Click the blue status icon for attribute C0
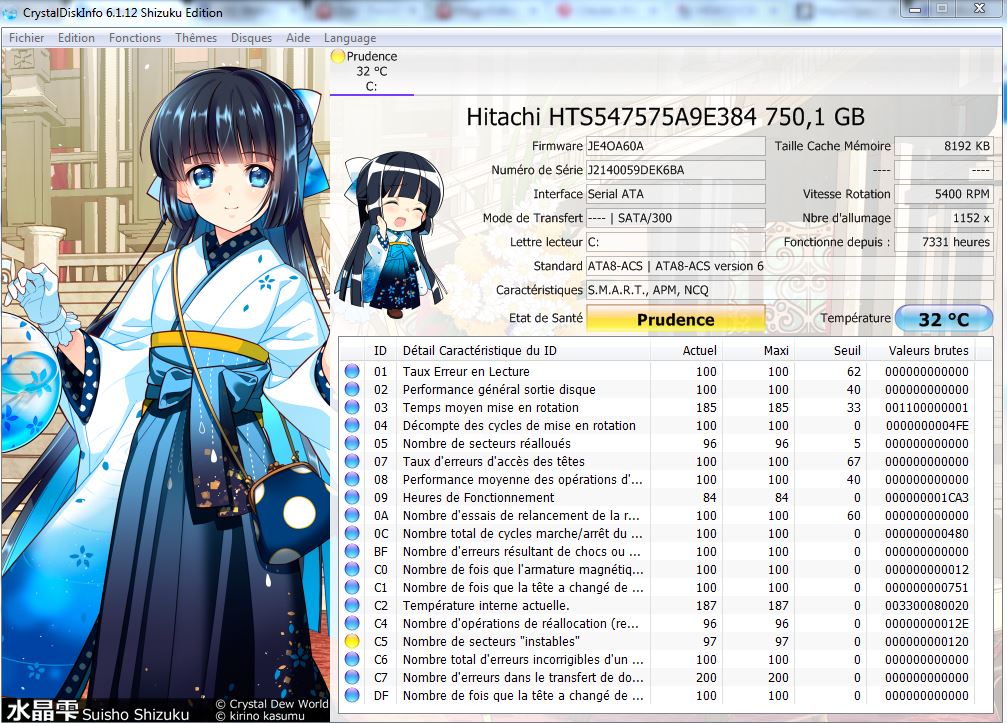Image resolution: width=1007 pixels, height=723 pixels. 352,569
